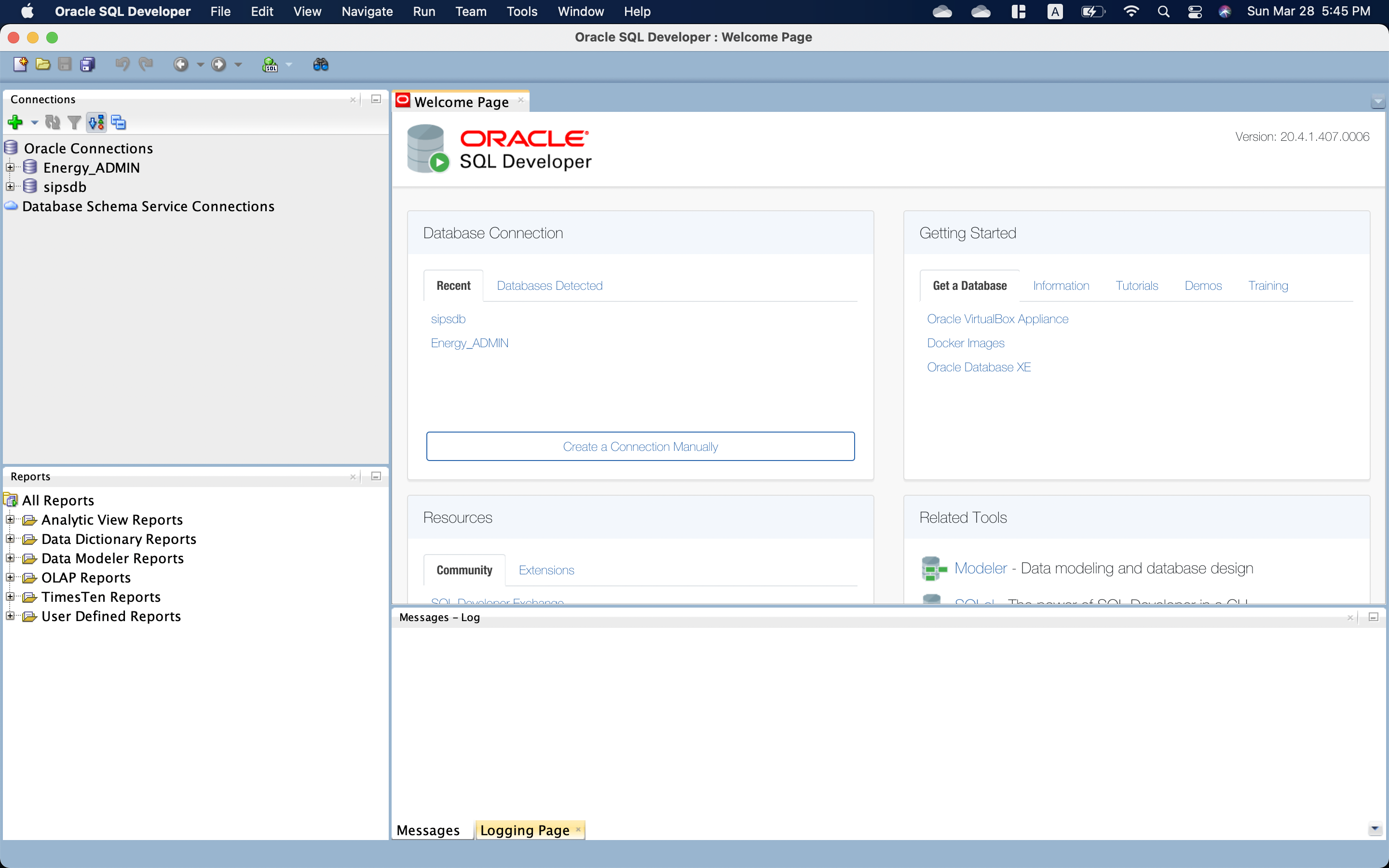This screenshot has height=868, width=1389.
Task: Switch to the Extensions tab in Resources
Action: coord(546,570)
